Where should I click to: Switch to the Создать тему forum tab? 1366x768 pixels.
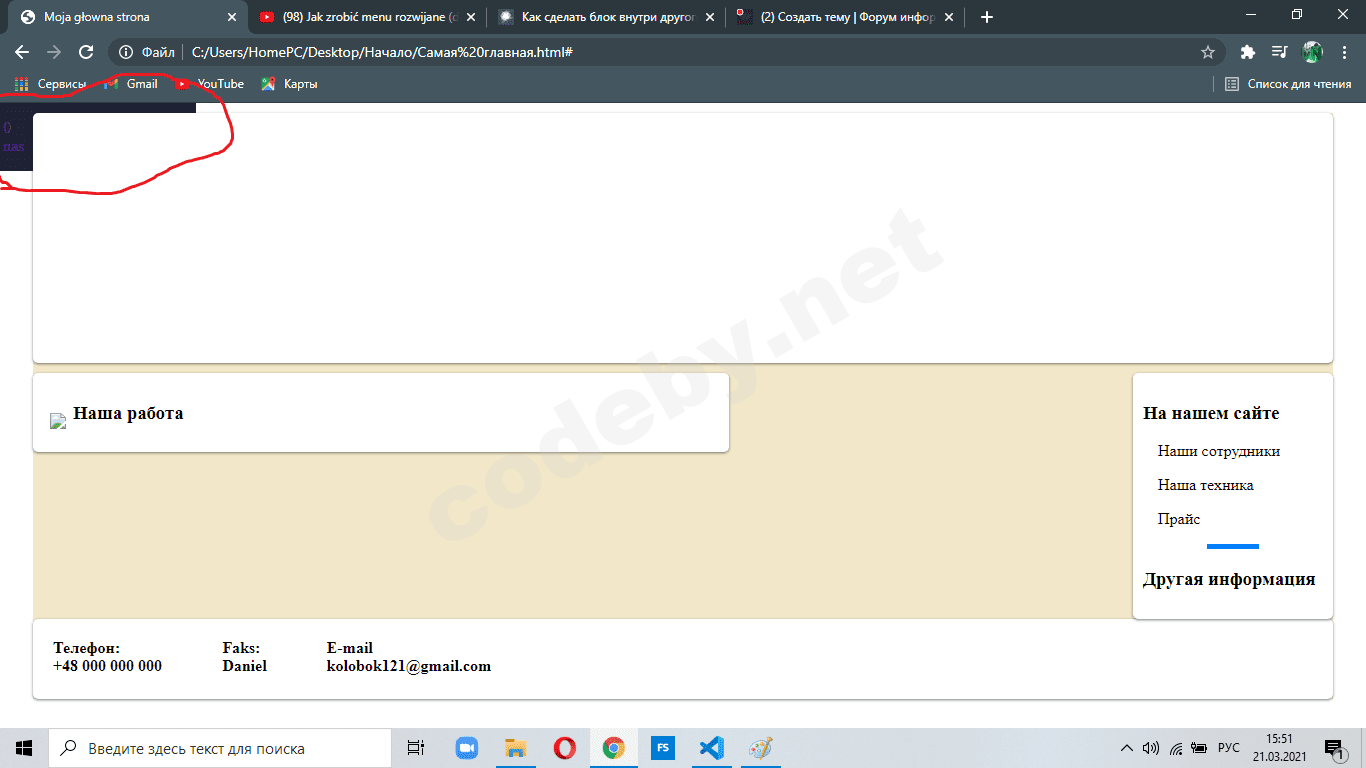tap(846, 17)
